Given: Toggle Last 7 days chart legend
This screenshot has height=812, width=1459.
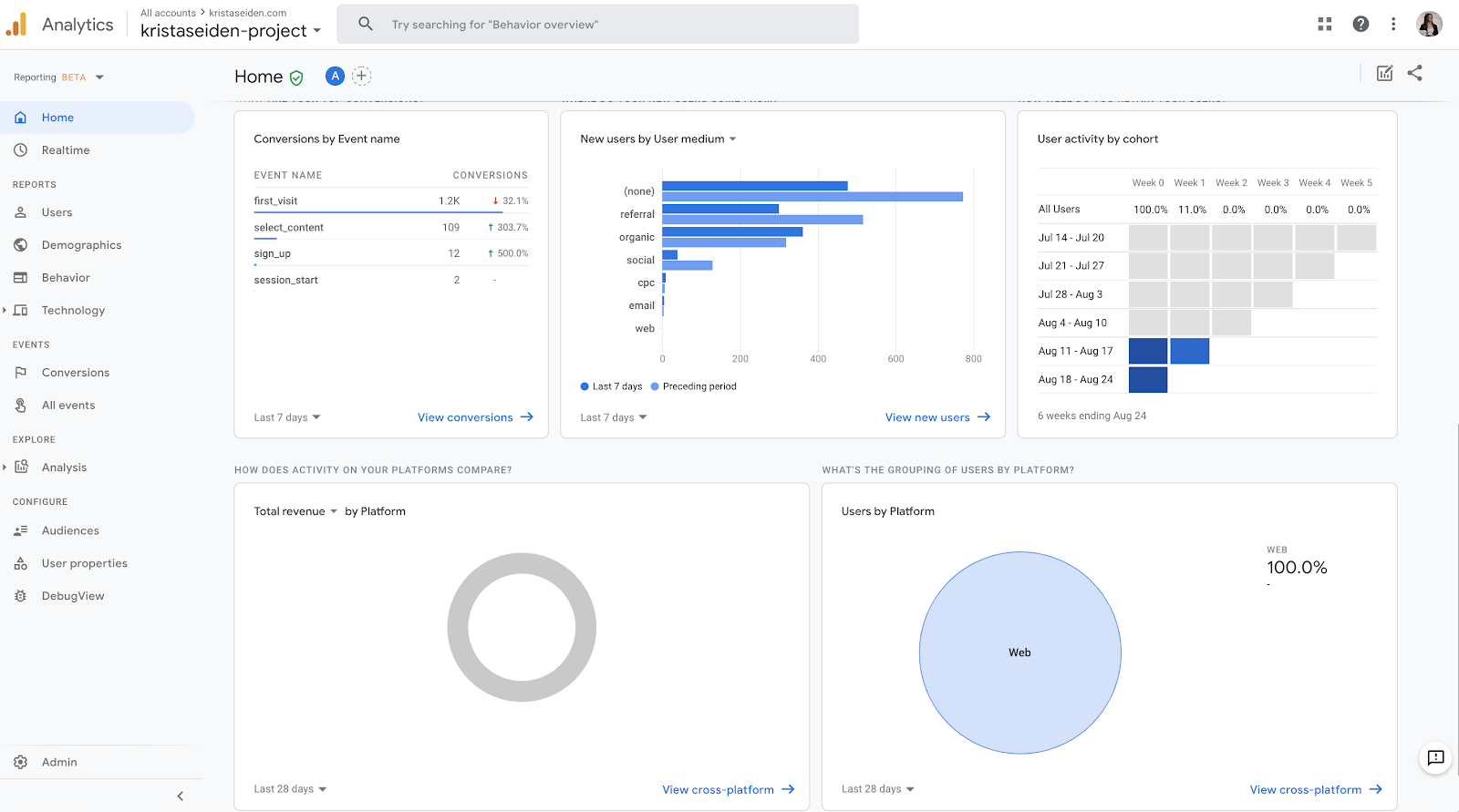Looking at the screenshot, I should 611,386.
